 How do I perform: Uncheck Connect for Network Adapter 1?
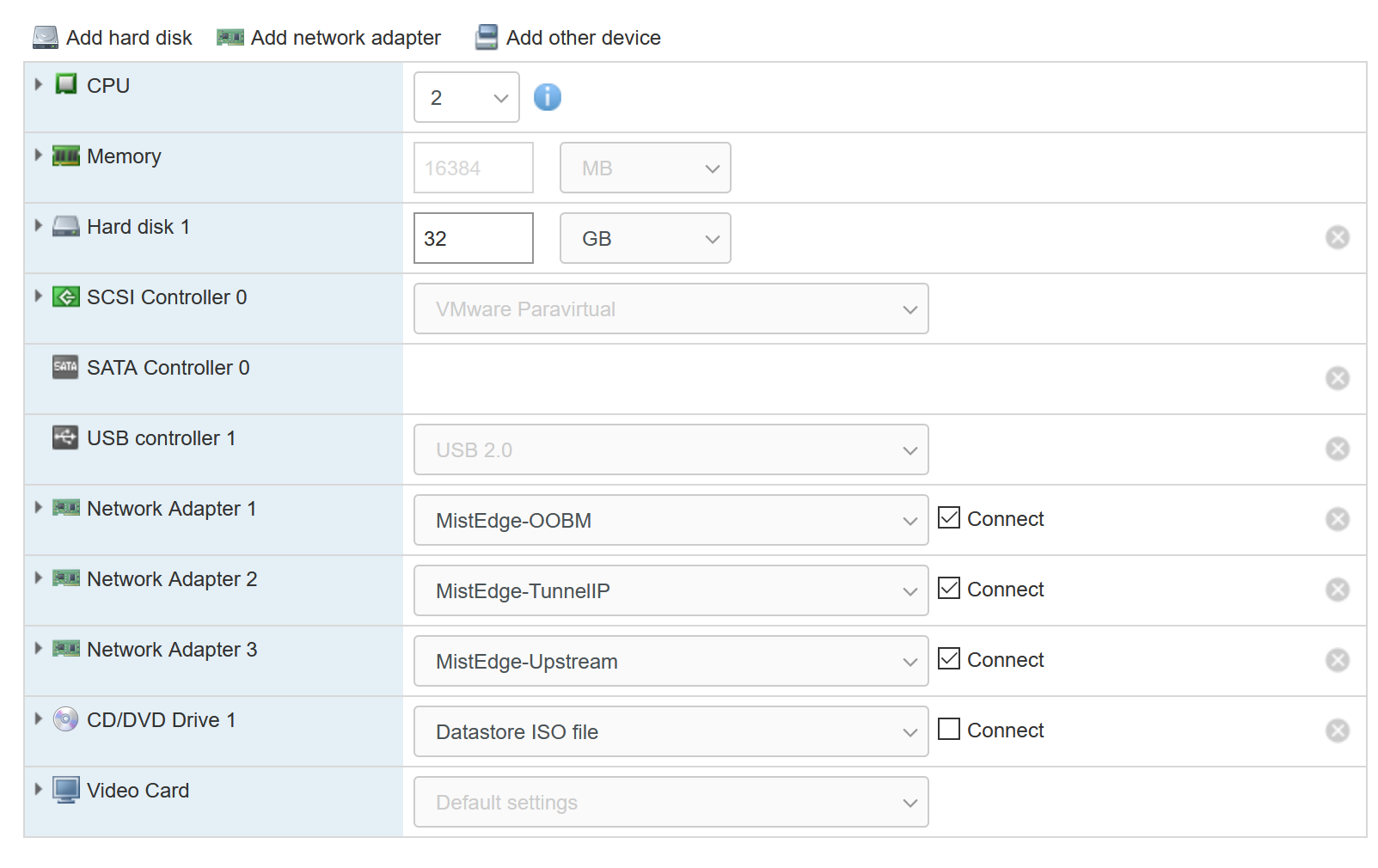949,517
